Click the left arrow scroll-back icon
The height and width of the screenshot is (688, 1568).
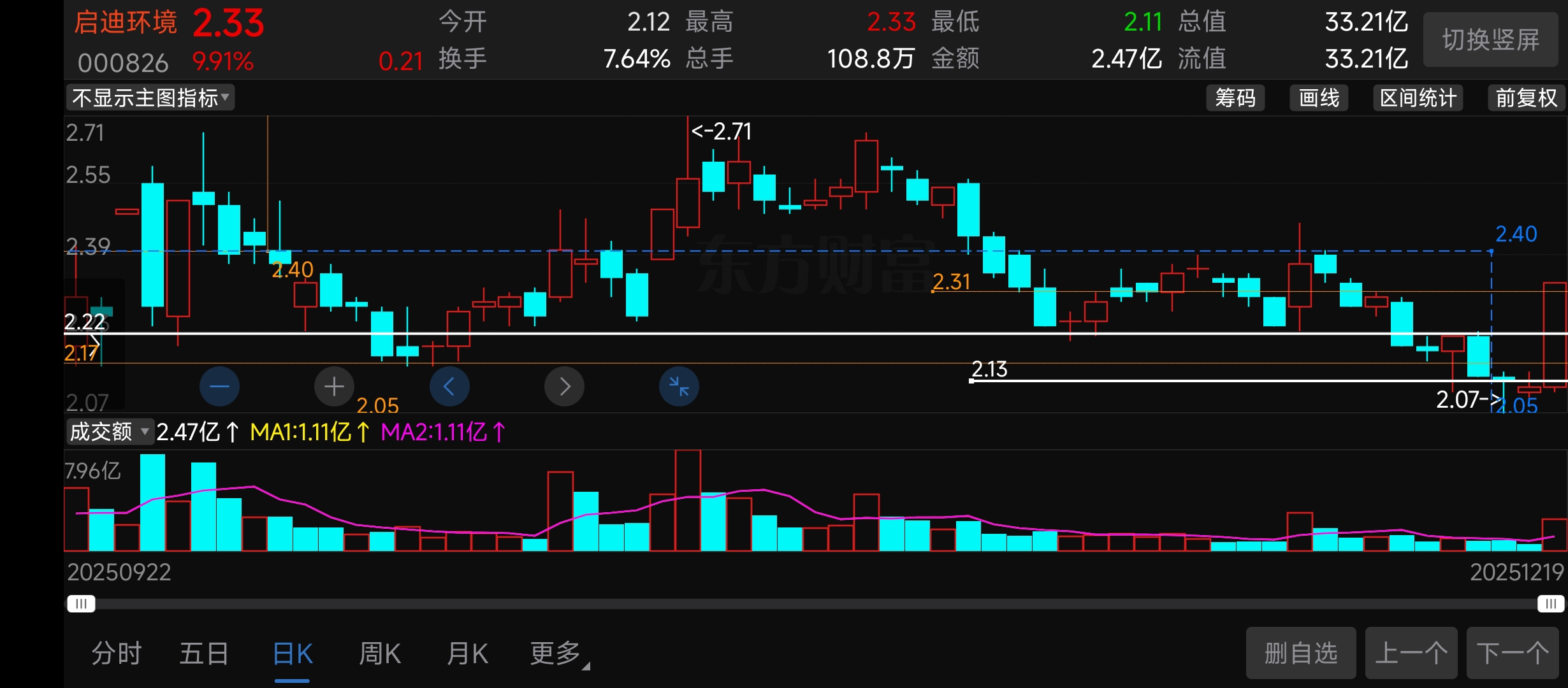point(449,386)
